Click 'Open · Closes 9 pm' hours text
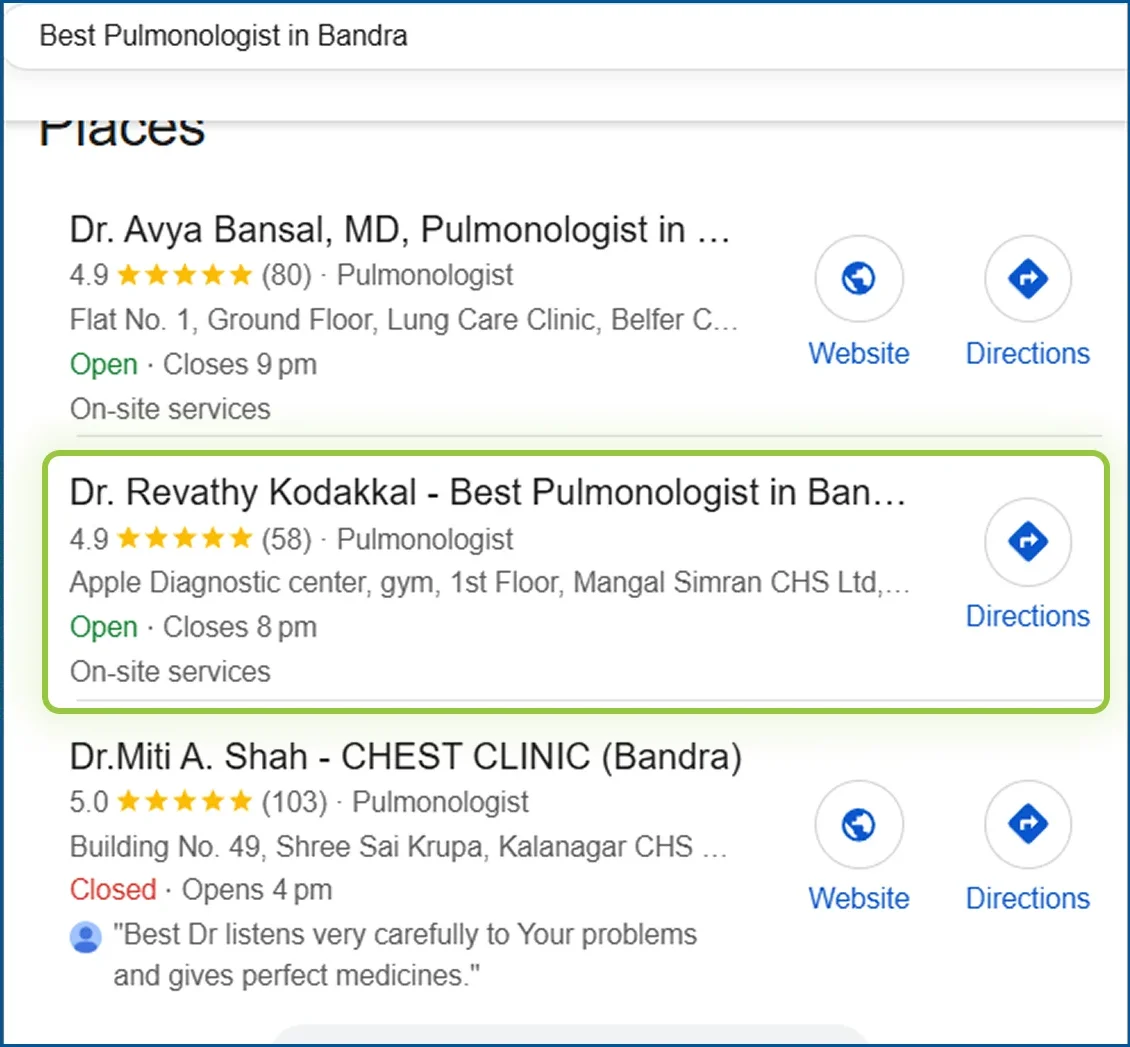This screenshot has width=1130, height=1047. pyautogui.click(x=193, y=365)
